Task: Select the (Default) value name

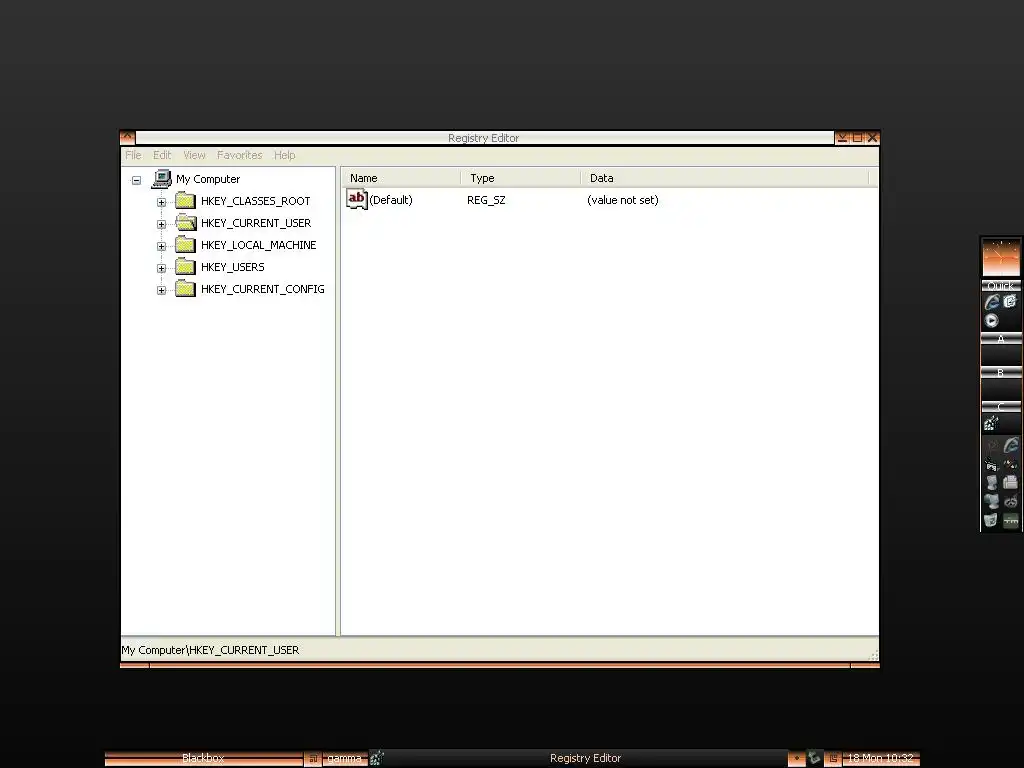Action: click(391, 200)
